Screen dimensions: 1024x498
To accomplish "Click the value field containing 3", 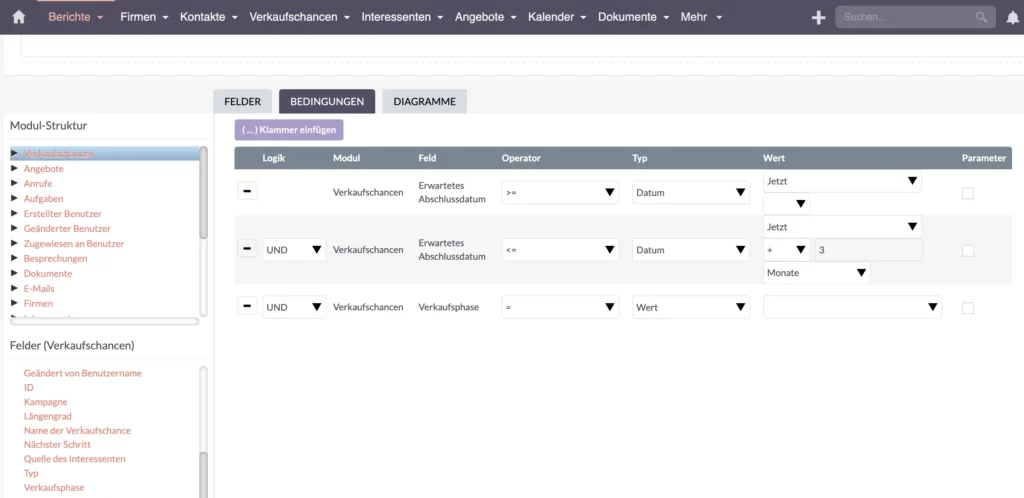I will click(867, 250).
